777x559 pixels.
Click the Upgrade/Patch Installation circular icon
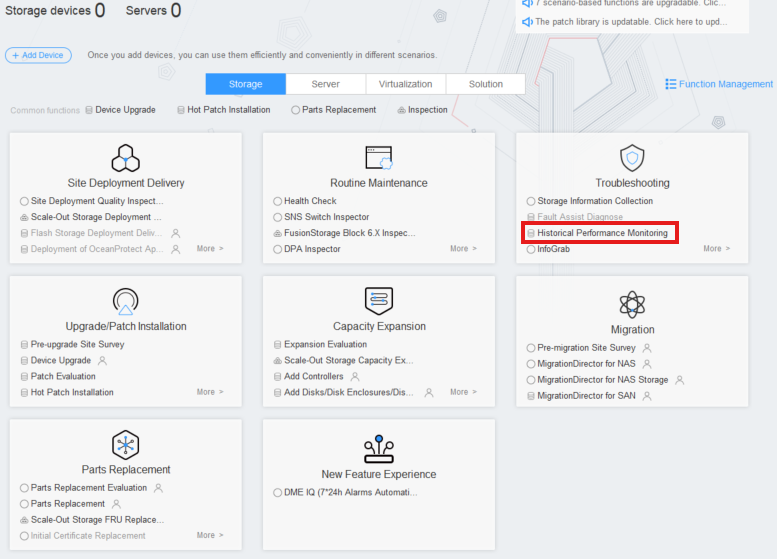125,301
